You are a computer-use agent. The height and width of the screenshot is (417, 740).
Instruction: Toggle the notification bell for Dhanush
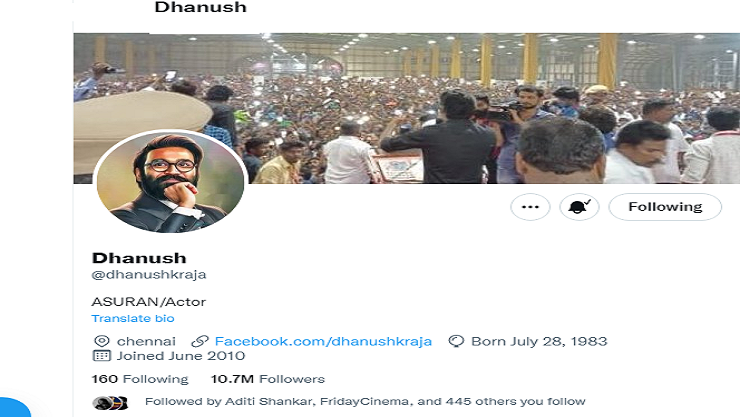[x=579, y=207]
